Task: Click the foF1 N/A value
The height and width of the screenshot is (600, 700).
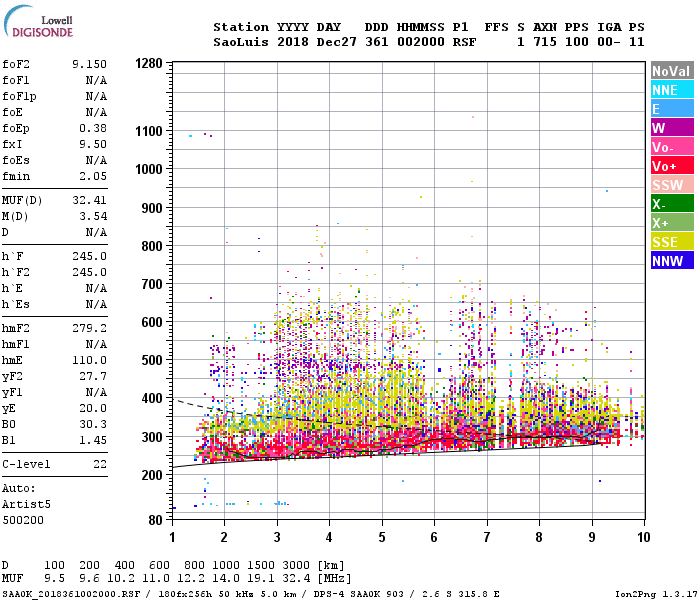Action: (x=96, y=80)
